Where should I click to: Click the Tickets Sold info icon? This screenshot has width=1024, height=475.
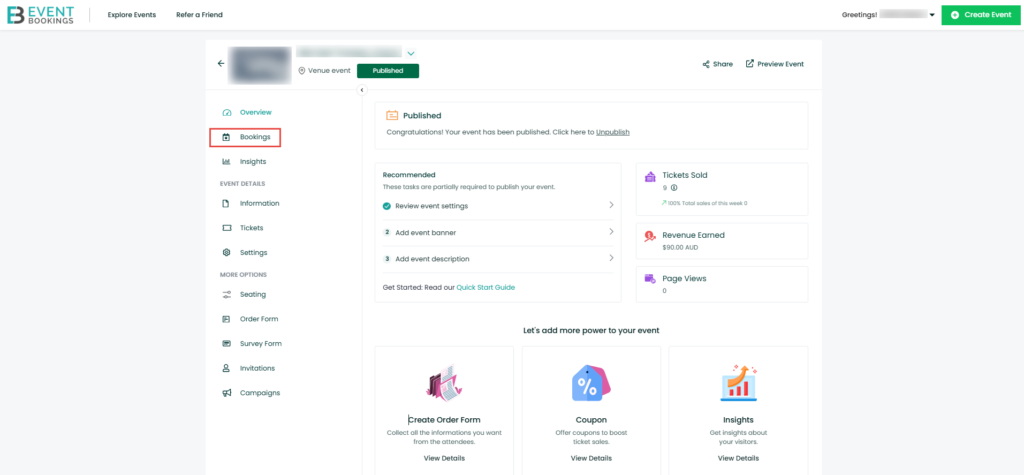click(674, 187)
